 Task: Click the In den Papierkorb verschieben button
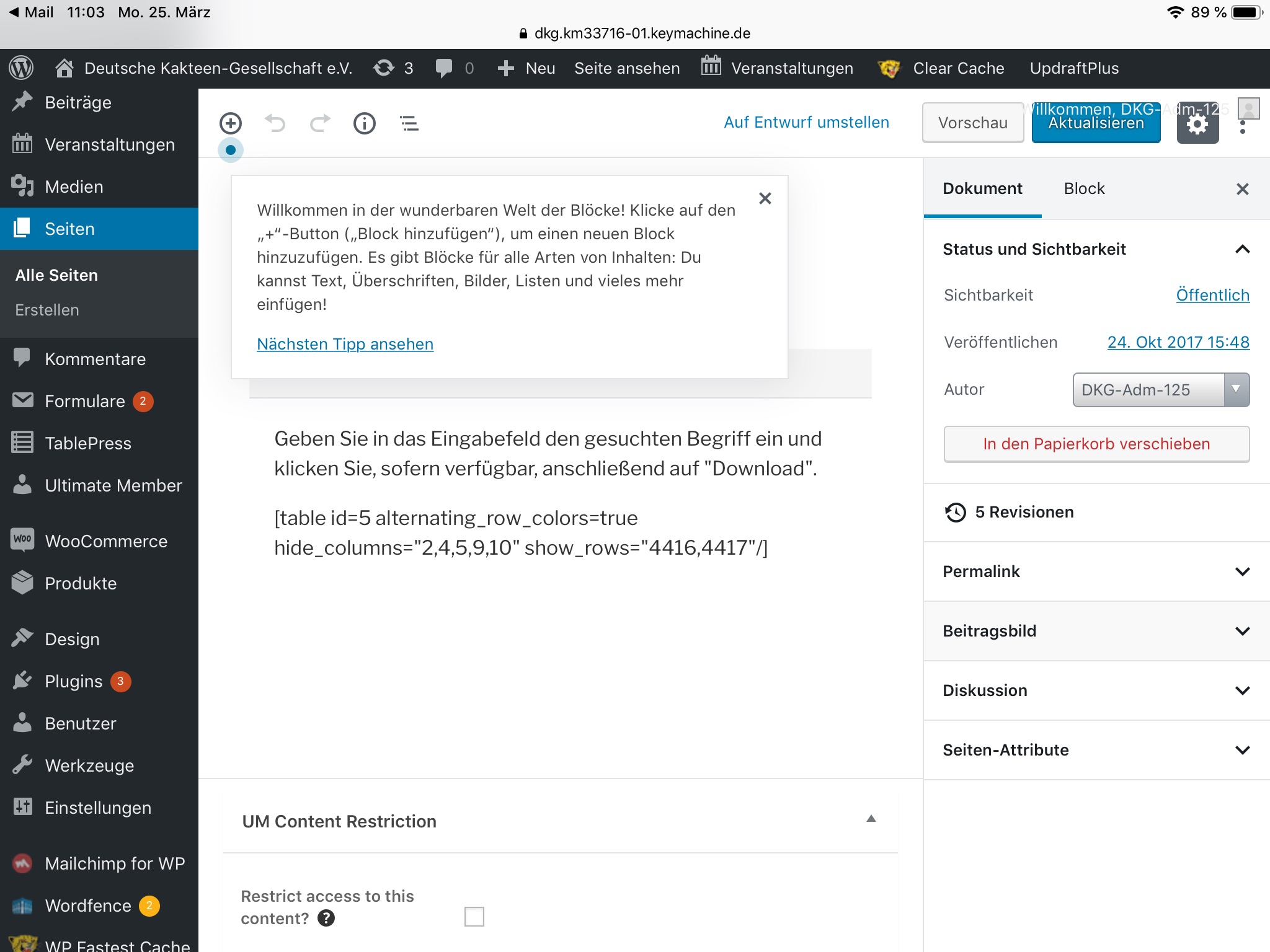[1096, 444]
